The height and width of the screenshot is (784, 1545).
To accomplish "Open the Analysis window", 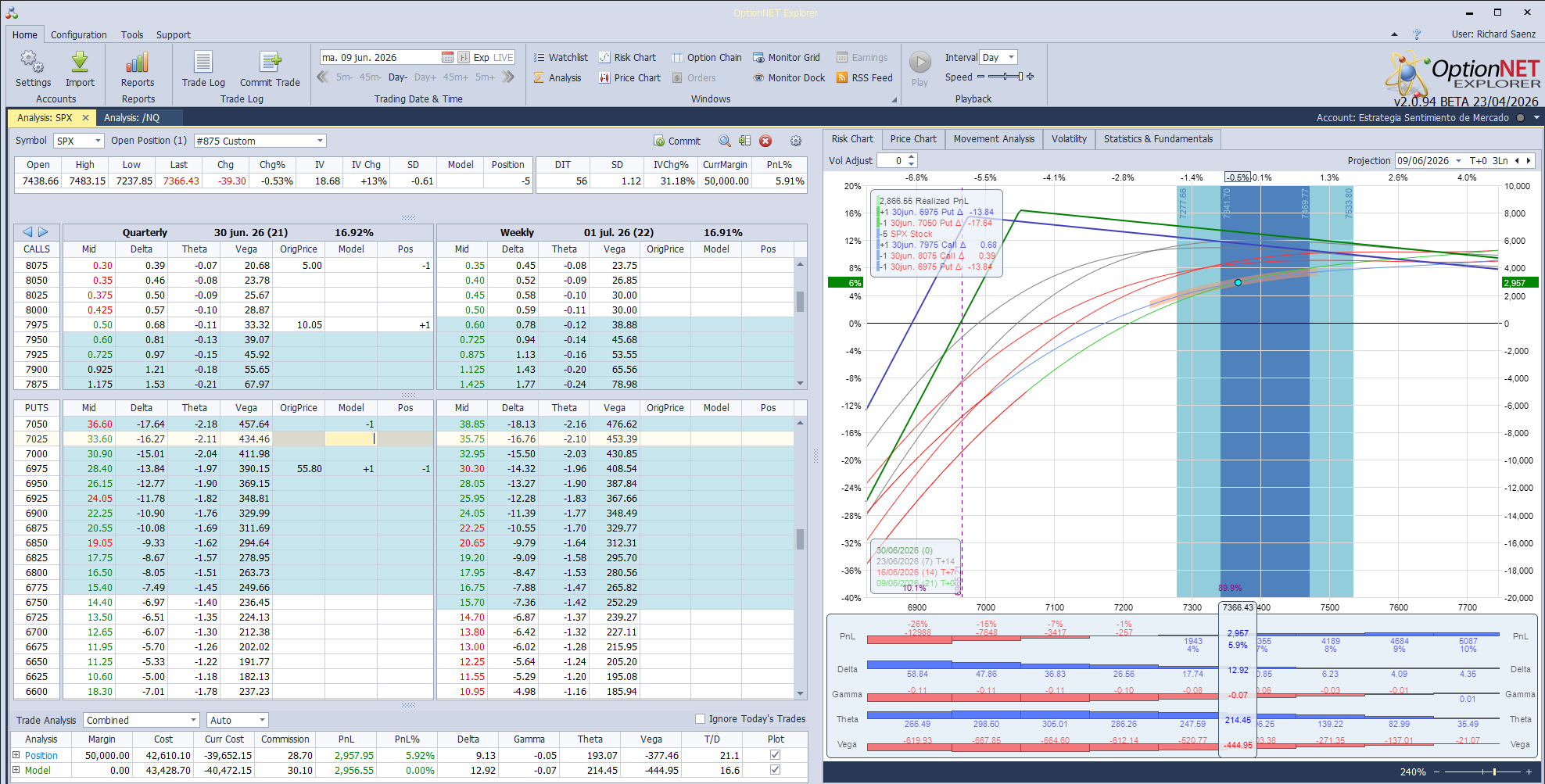I will 557,77.
